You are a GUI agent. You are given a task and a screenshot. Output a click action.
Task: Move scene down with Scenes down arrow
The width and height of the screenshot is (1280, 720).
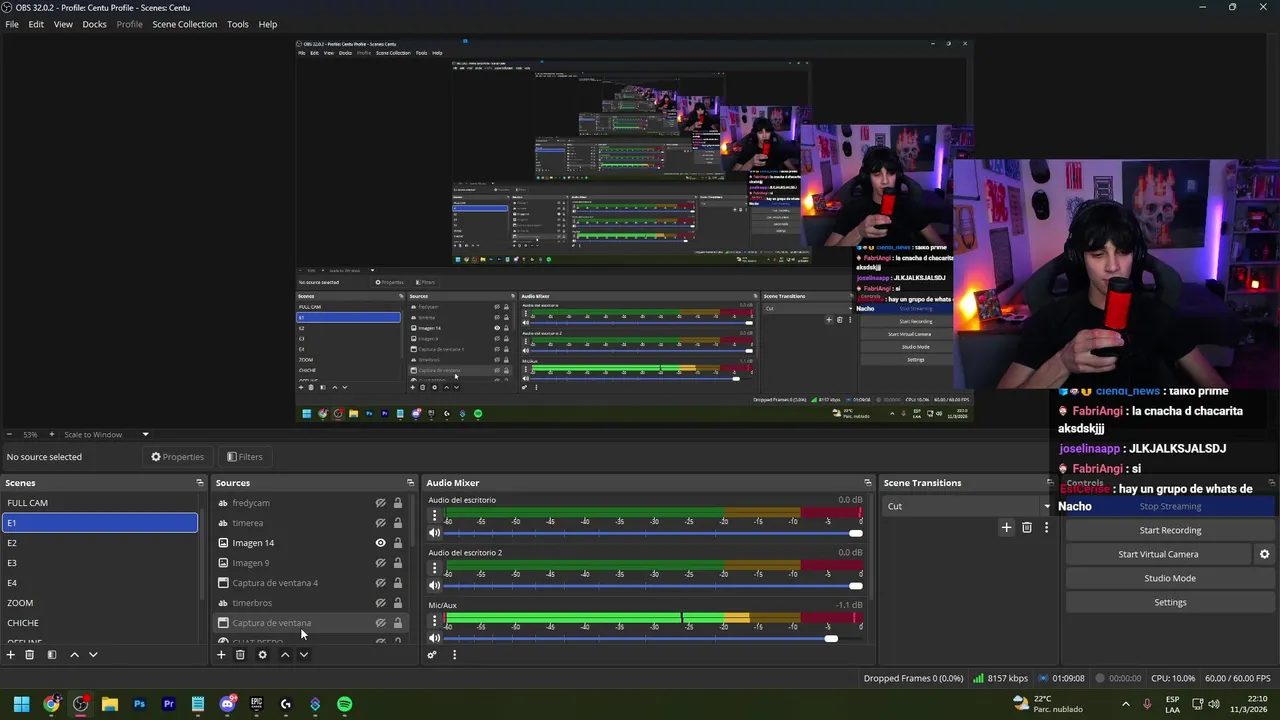[x=93, y=655]
